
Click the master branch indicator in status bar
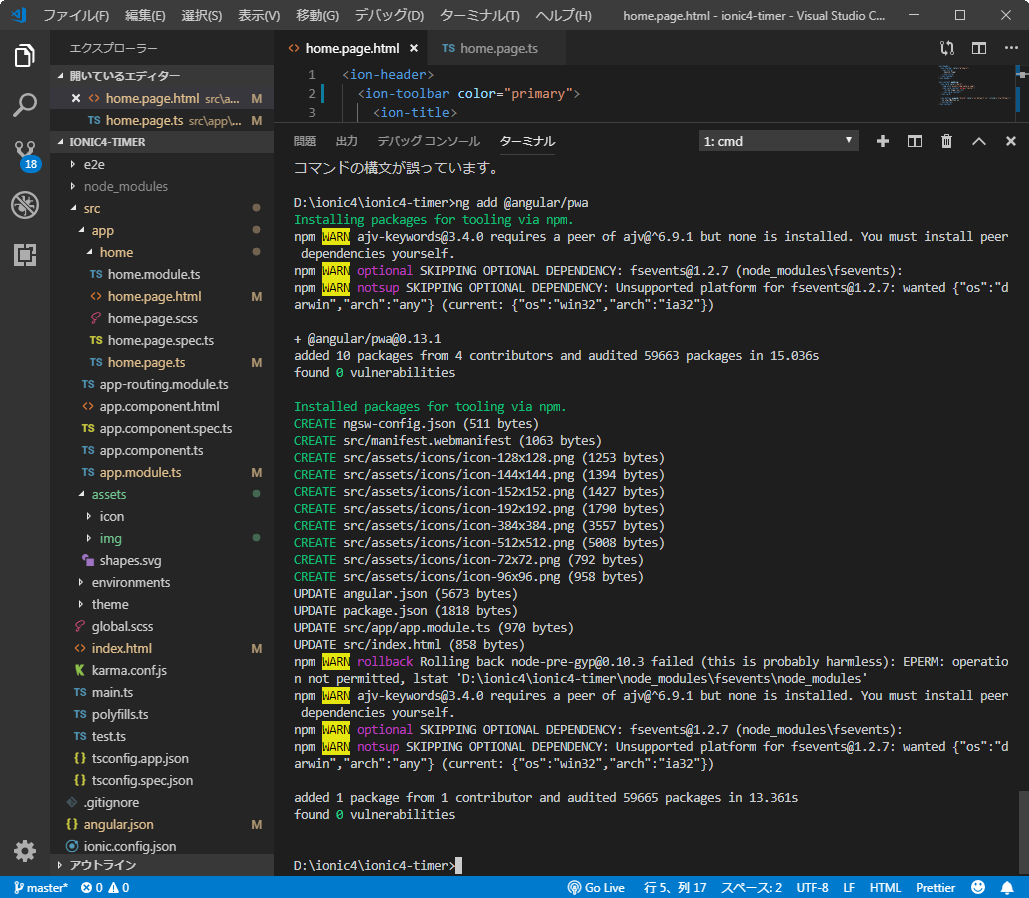coord(41,887)
